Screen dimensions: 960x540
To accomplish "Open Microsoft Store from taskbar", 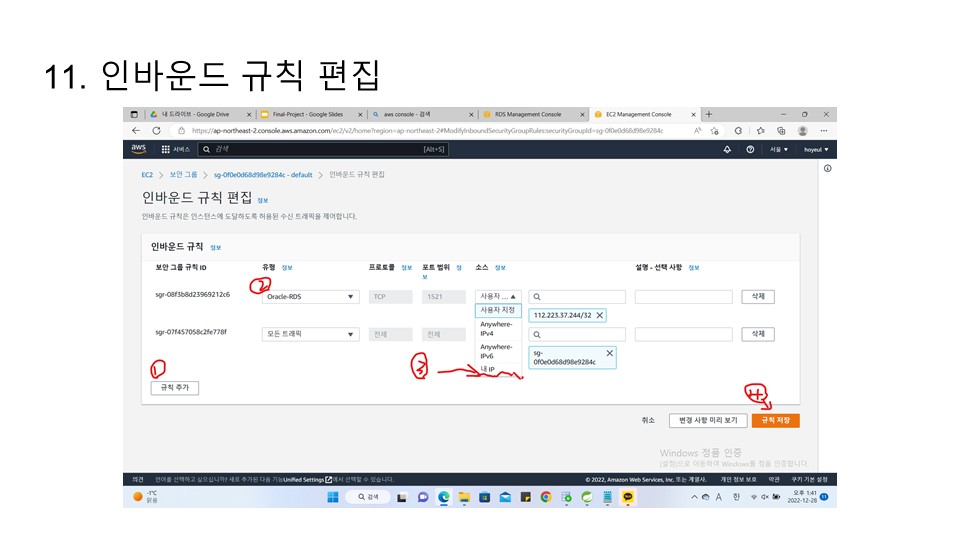I will pyautogui.click(x=484, y=497).
